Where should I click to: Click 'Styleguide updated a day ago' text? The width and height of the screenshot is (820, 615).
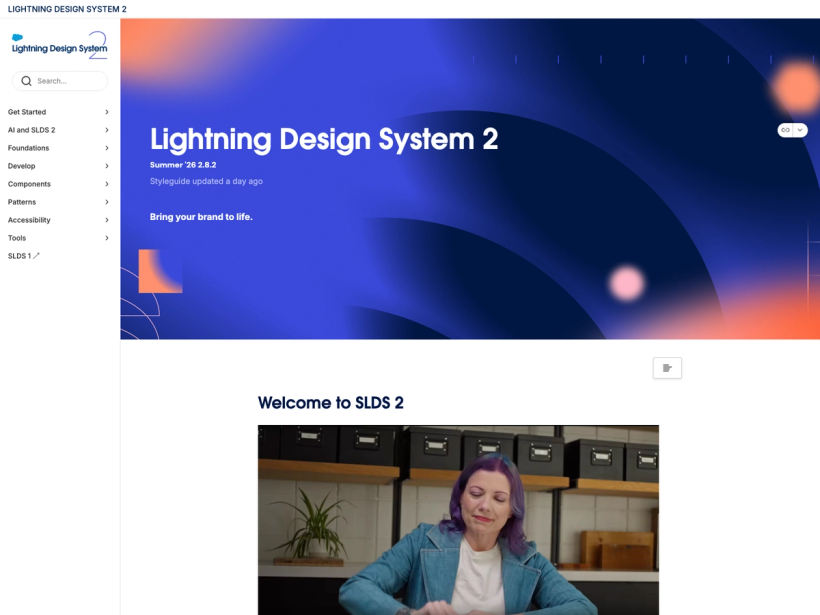point(206,181)
